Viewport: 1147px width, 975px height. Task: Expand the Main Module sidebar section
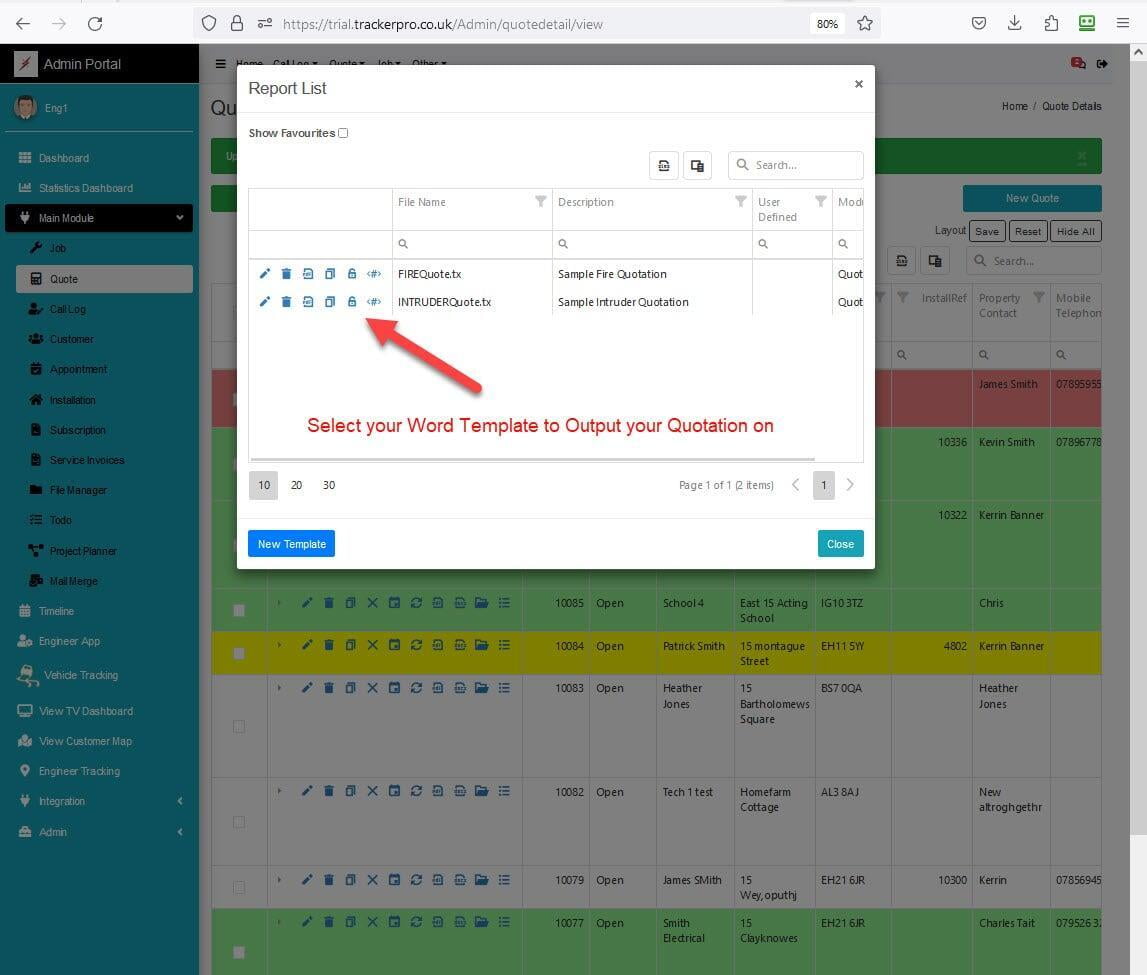click(99, 218)
